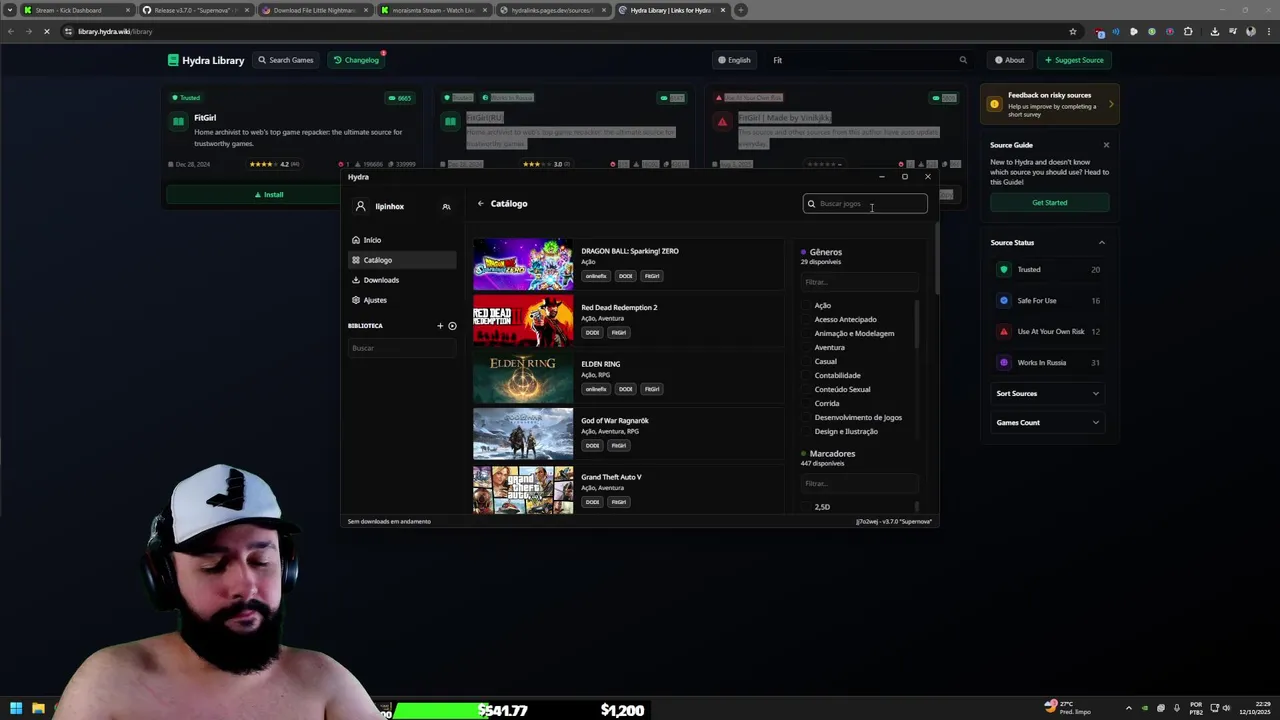This screenshot has width=1280, height=720.
Task: Check the Casual genre checkbox
Action: pos(807,362)
